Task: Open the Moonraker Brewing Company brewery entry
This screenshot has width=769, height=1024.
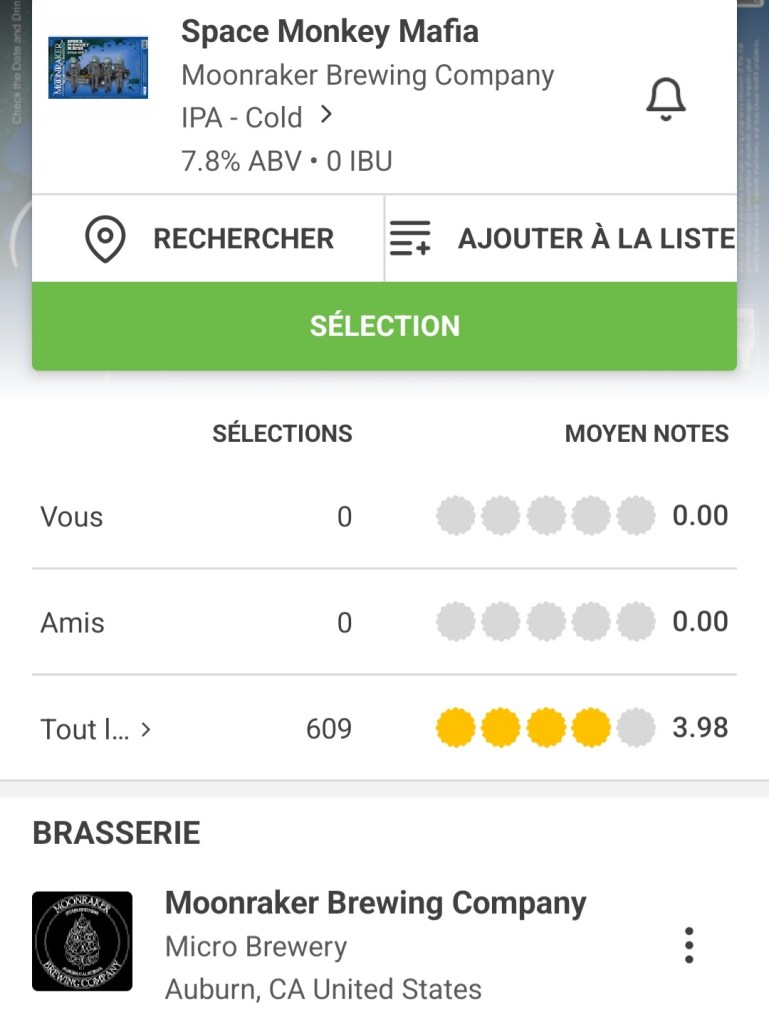Action: click(x=375, y=904)
